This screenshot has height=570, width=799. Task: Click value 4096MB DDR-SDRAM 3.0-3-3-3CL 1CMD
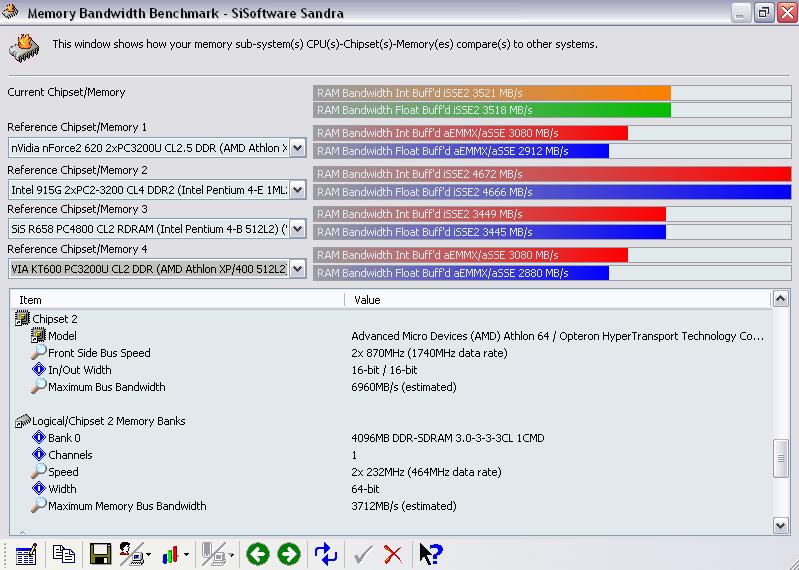pos(447,438)
